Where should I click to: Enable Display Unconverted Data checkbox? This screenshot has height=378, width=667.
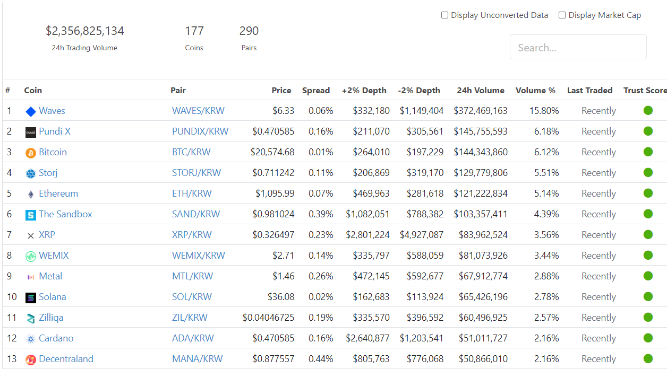[x=445, y=15]
